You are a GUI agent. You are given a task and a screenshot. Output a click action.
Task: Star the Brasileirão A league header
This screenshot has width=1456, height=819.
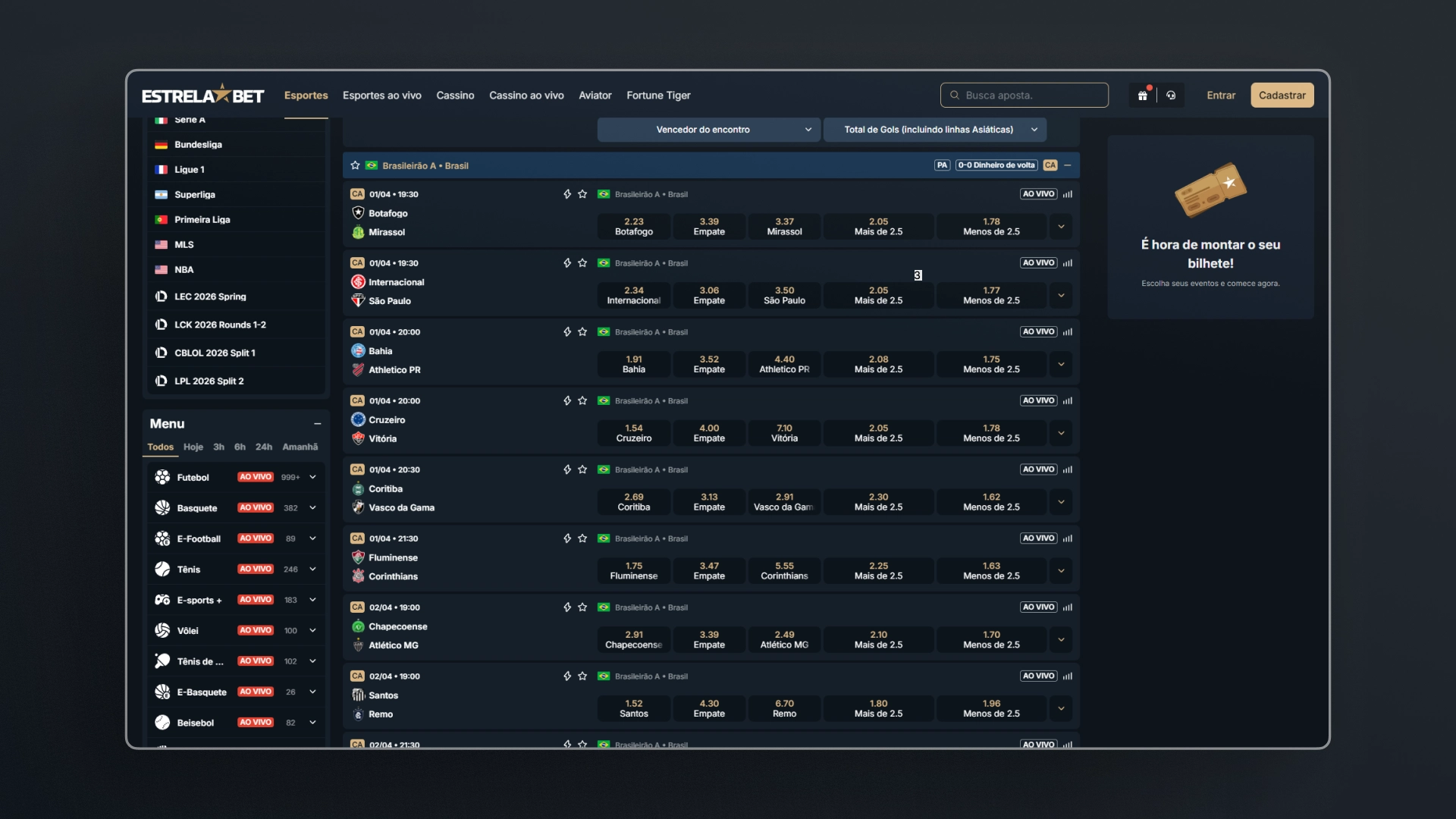[x=355, y=165]
